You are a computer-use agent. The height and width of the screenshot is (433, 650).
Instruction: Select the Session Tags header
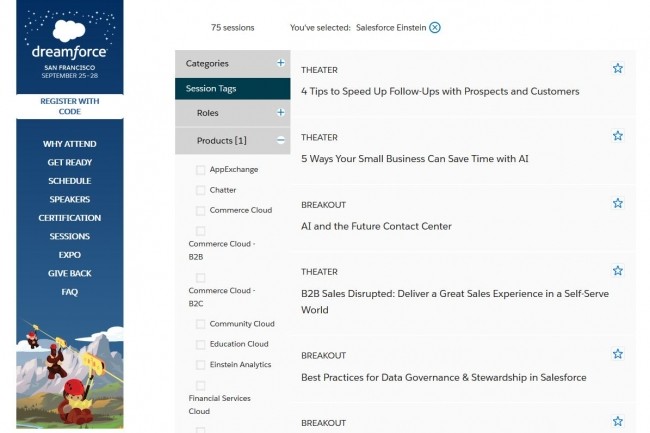233,88
